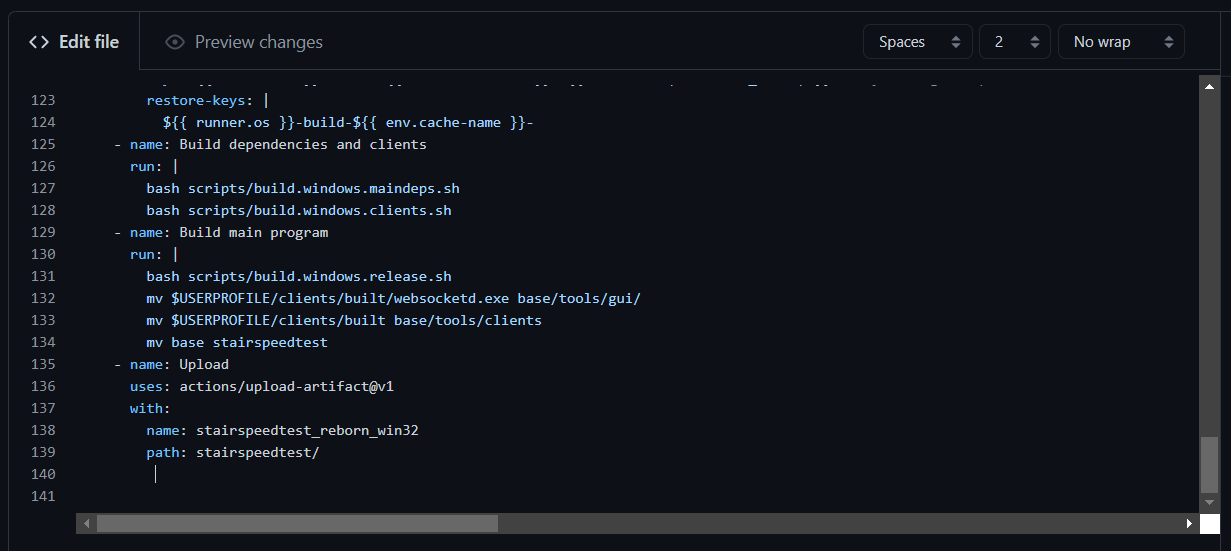Viewport: 1231px width, 551px height.
Task: Click line number 135 in gutter
Action: (43, 365)
